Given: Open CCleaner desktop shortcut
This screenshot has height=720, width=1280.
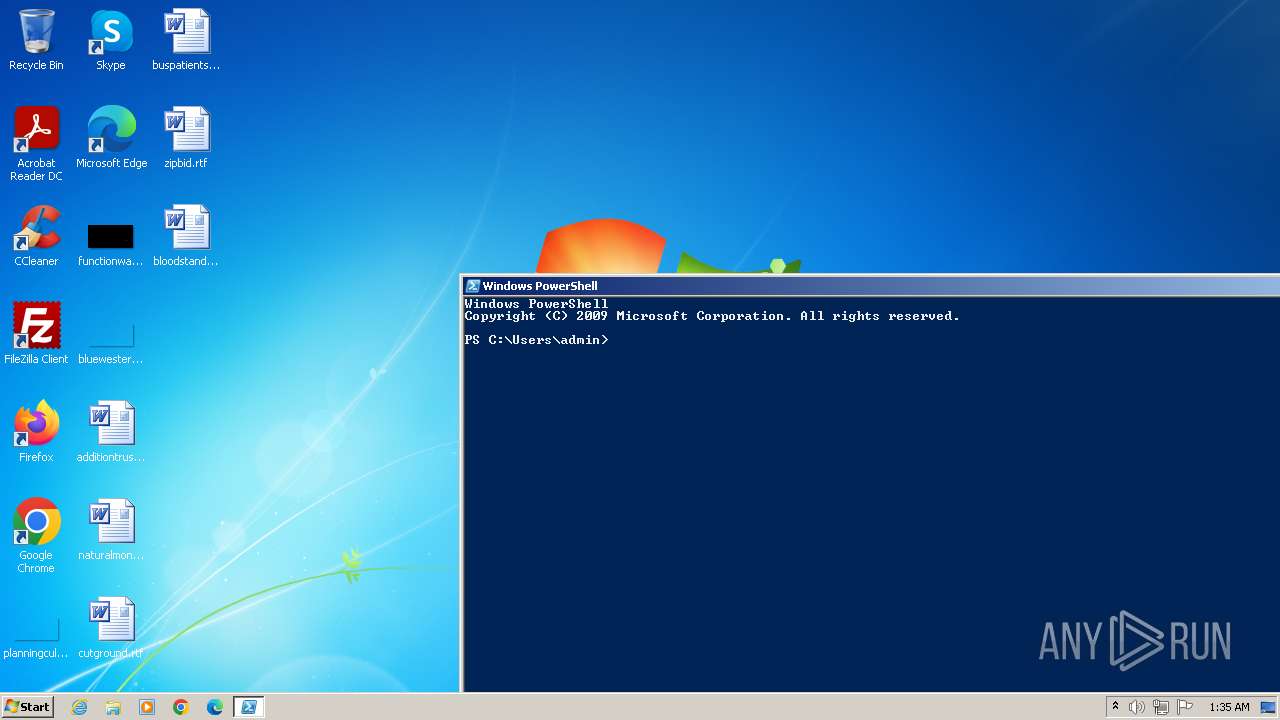Looking at the screenshot, I should point(36,236).
